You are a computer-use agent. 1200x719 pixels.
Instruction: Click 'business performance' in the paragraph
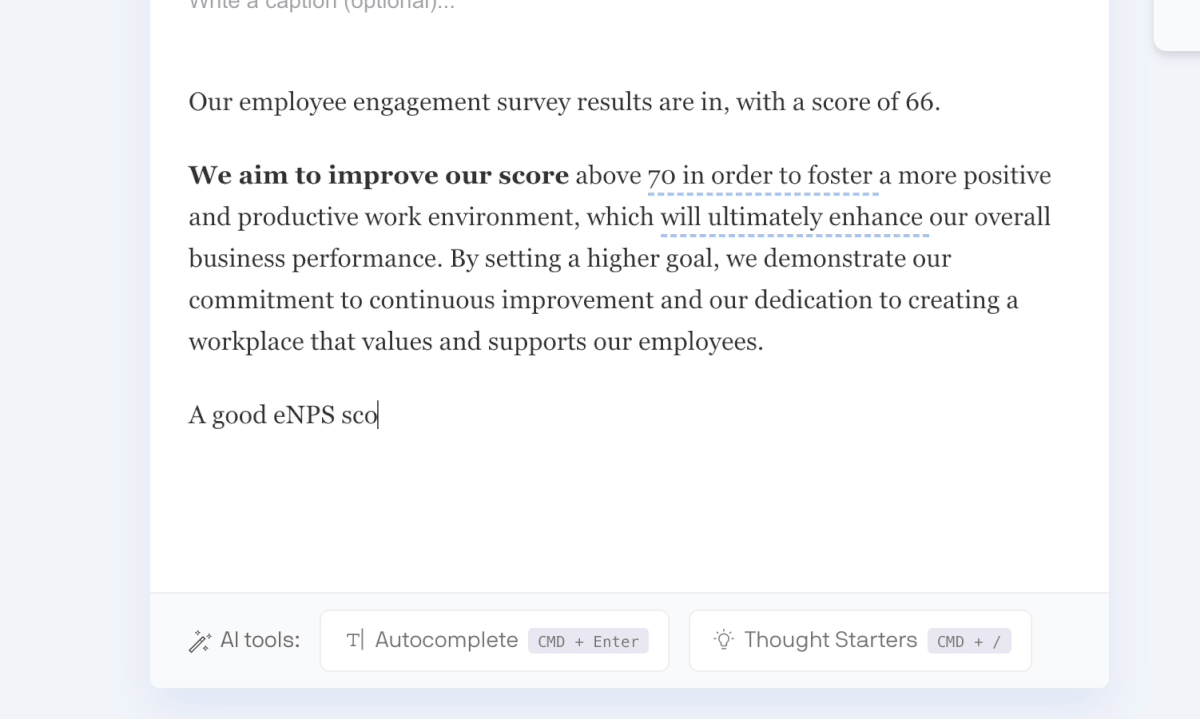point(314,259)
